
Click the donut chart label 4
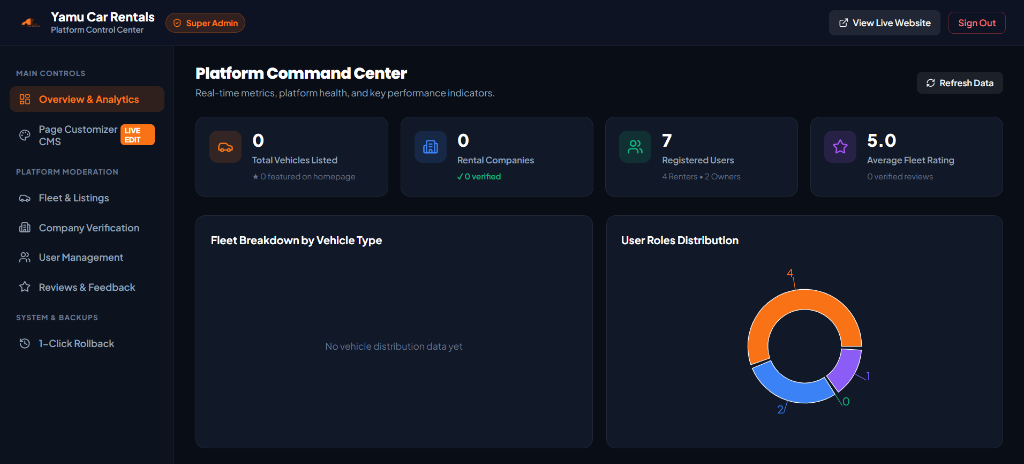coord(790,273)
